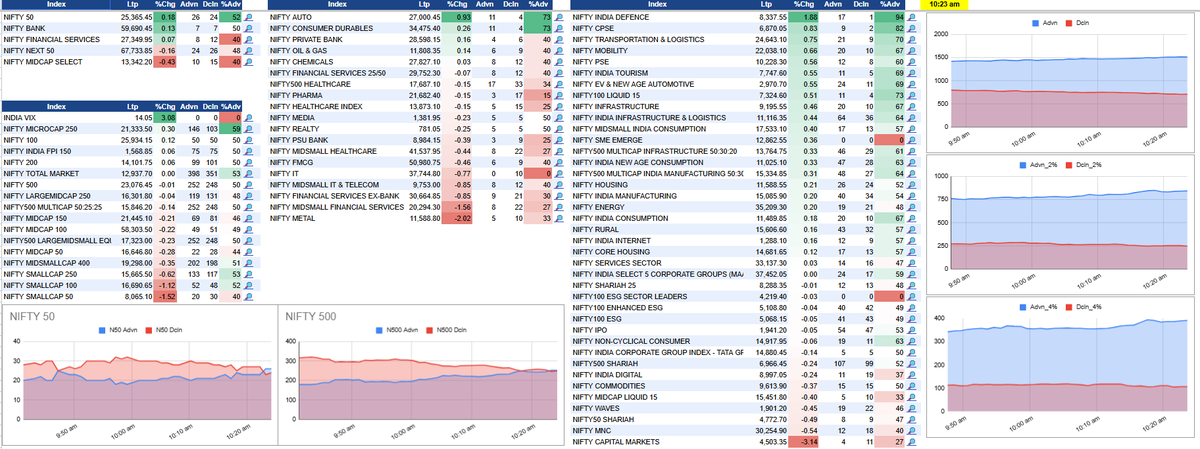
Task: Open the lookup icon for NIFTY PHARMA
Action: (x=560, y=94)
